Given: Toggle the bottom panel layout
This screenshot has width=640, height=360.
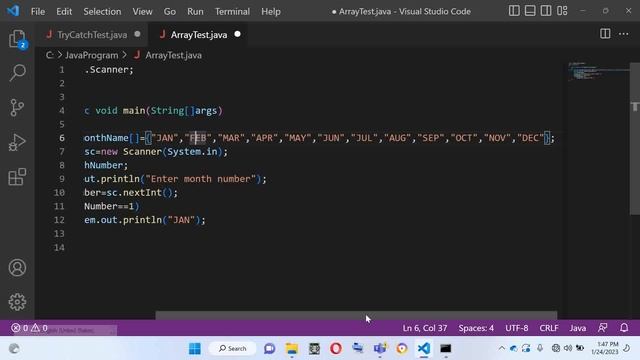Looking at the screenshot, I should 530,11.
